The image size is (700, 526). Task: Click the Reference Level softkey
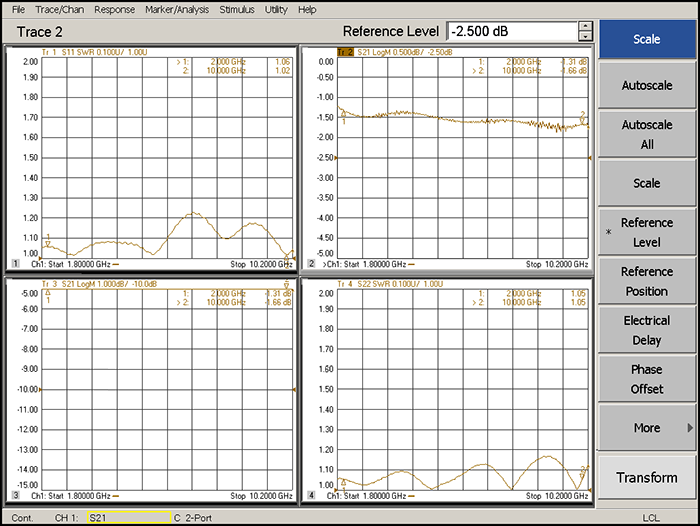(x=647, y=232)
